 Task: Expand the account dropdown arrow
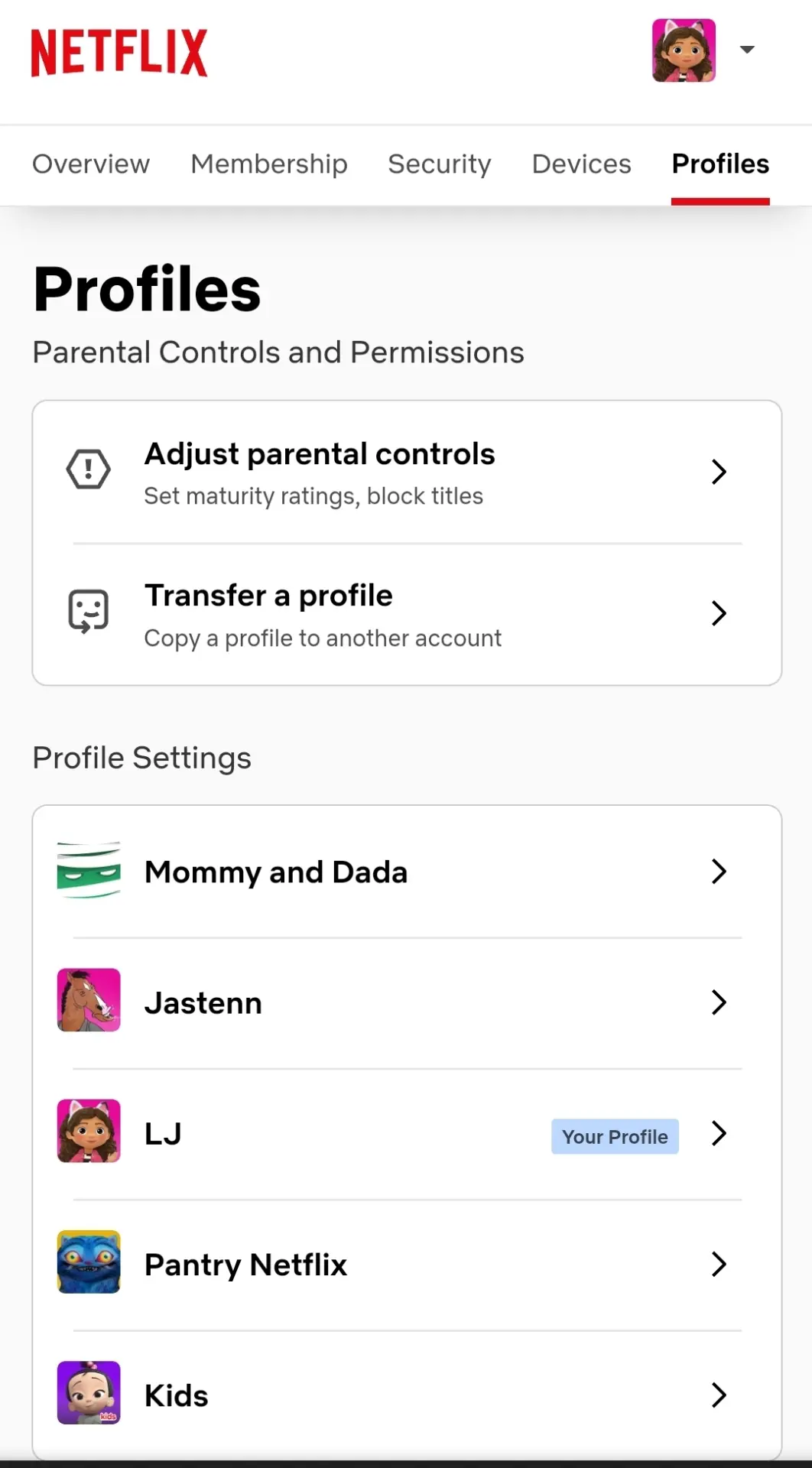tap(747, 50)
